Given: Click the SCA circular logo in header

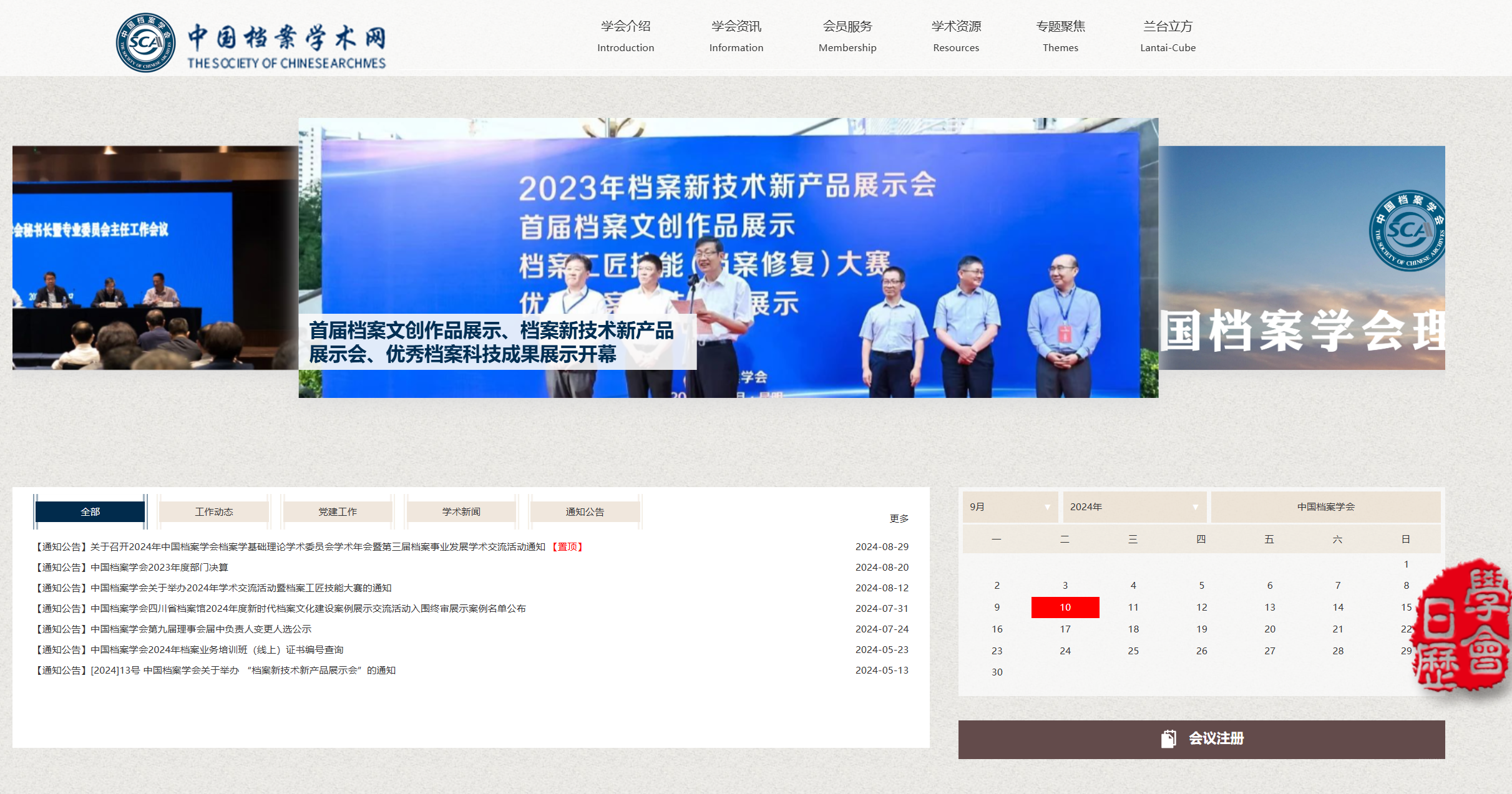Looking at the screenshot, I should 146,42.
